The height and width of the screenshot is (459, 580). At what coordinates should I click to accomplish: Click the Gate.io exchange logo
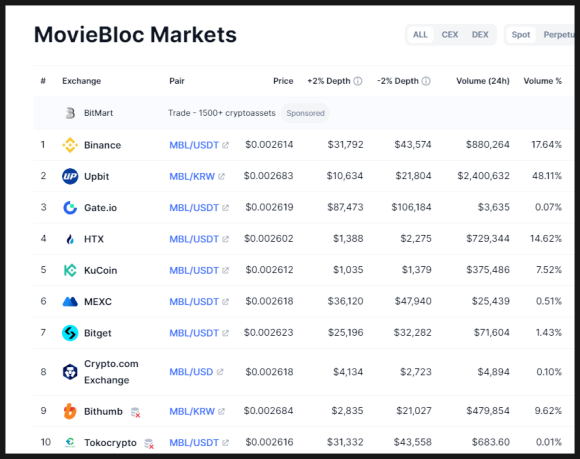click(x=70, y=207)
